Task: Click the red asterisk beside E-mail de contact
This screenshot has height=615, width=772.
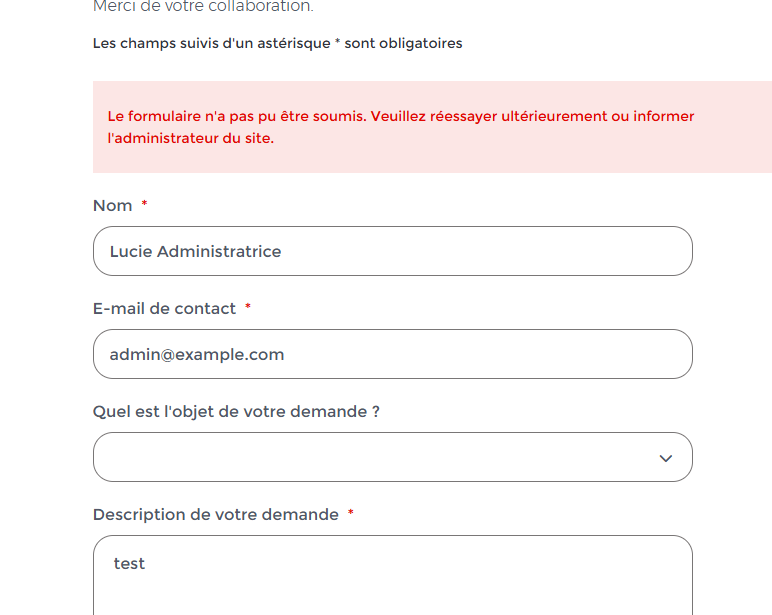Action: [x=248, y=307]
